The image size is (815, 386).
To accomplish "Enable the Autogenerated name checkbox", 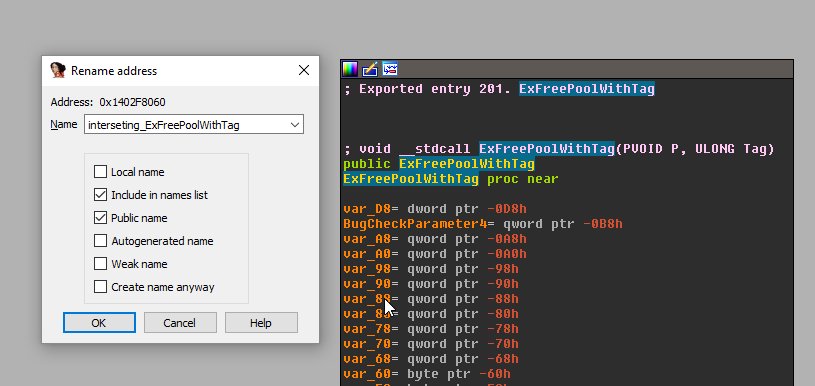I will [100, 241].
